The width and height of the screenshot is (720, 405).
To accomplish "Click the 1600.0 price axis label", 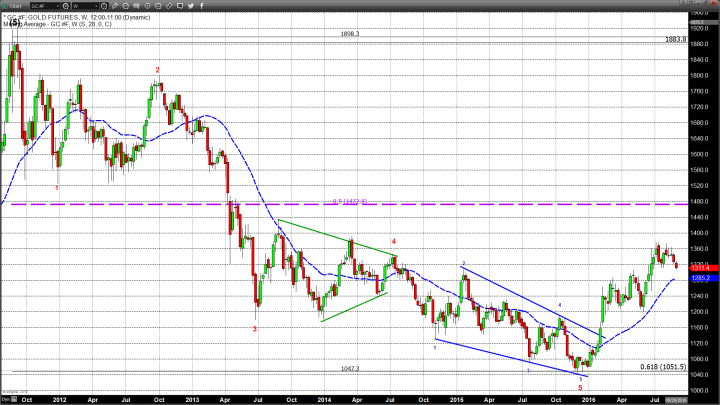I will (x=699, y=154).
